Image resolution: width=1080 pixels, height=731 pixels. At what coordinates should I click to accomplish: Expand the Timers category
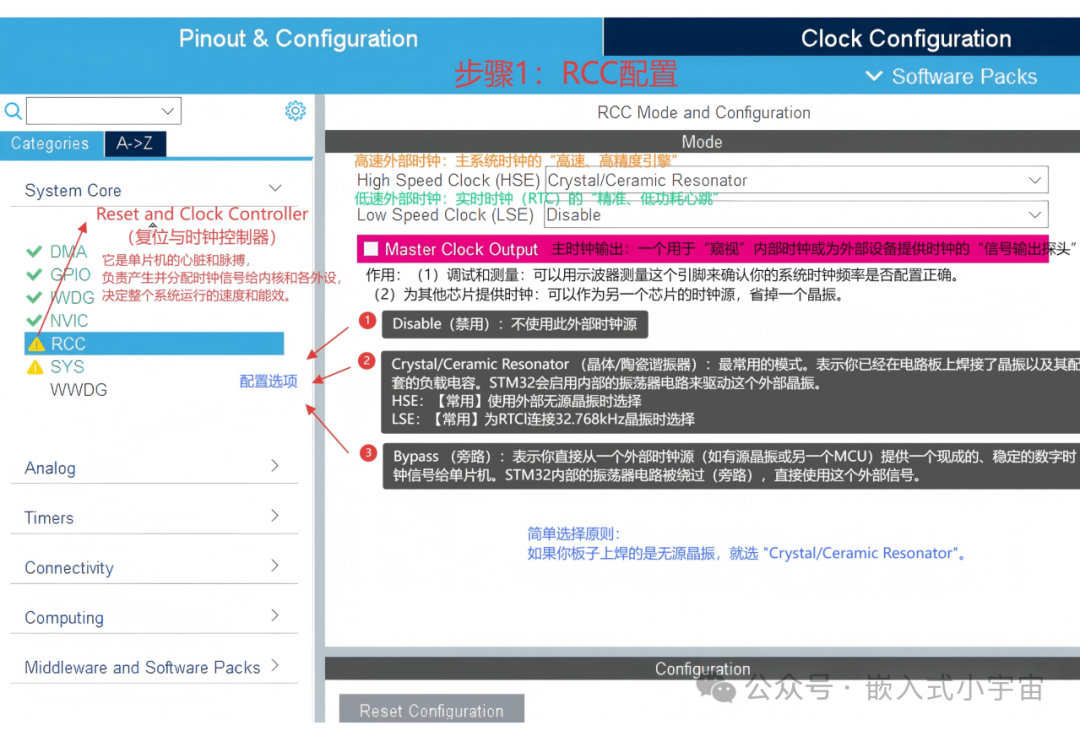pos(275,515)
